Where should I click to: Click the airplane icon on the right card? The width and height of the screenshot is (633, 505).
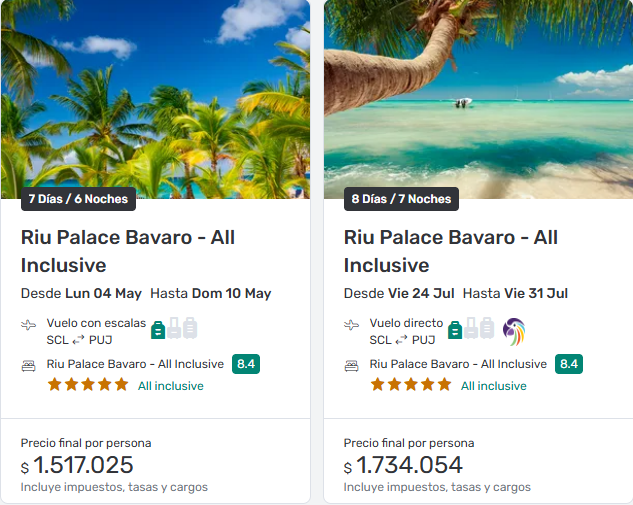(x=352, y=326)
